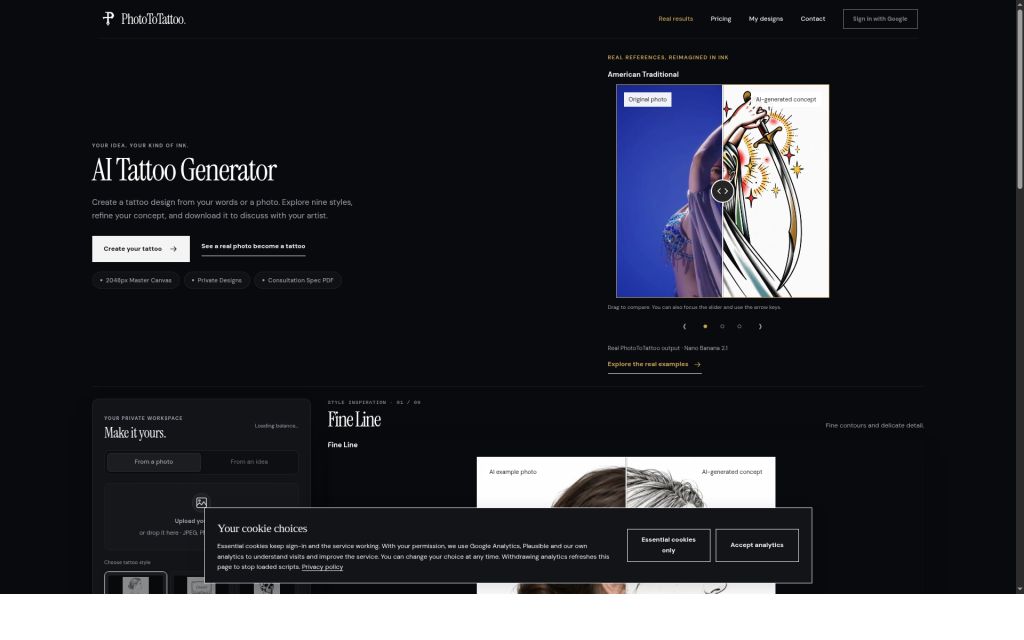
Task: Click Accept analytics
Action: [756, 545]
